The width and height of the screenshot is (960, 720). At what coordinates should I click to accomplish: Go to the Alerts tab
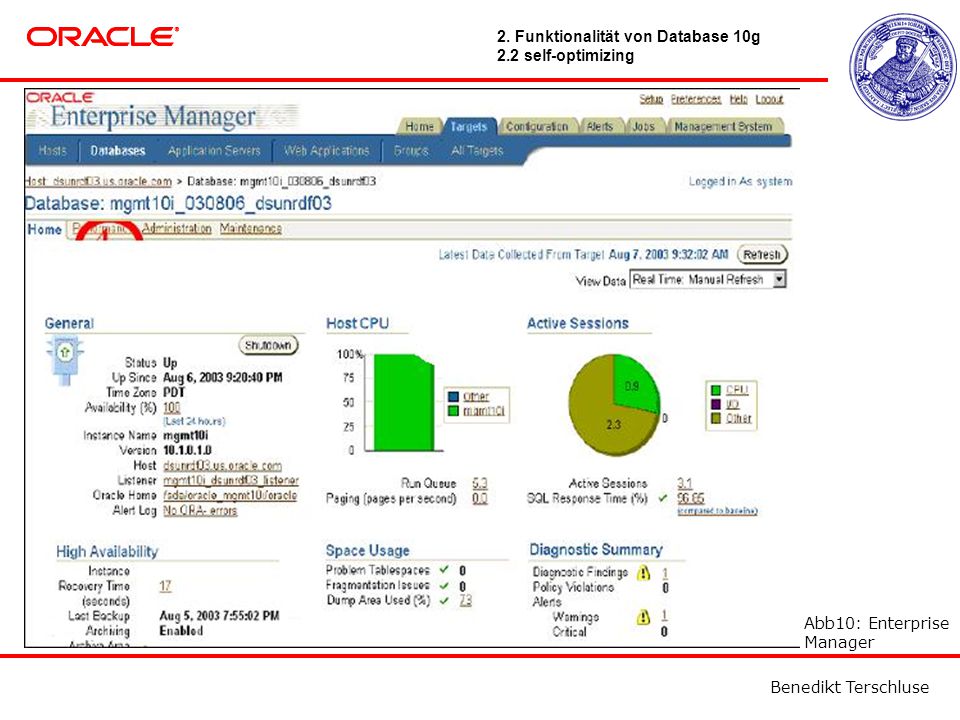coord(599,127)
